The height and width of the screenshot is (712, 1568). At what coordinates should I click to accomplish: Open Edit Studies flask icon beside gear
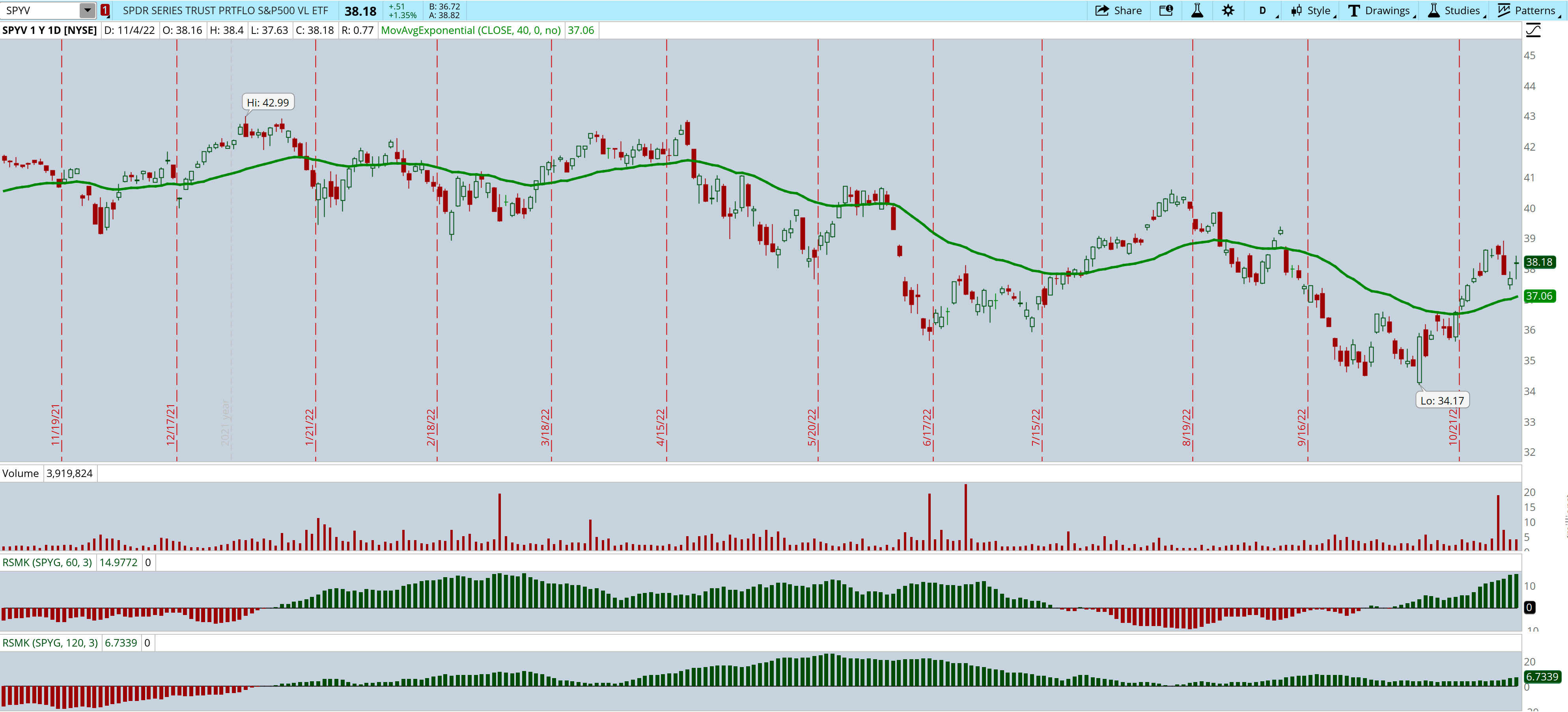pyautogui.click(x=1197, y=10)
